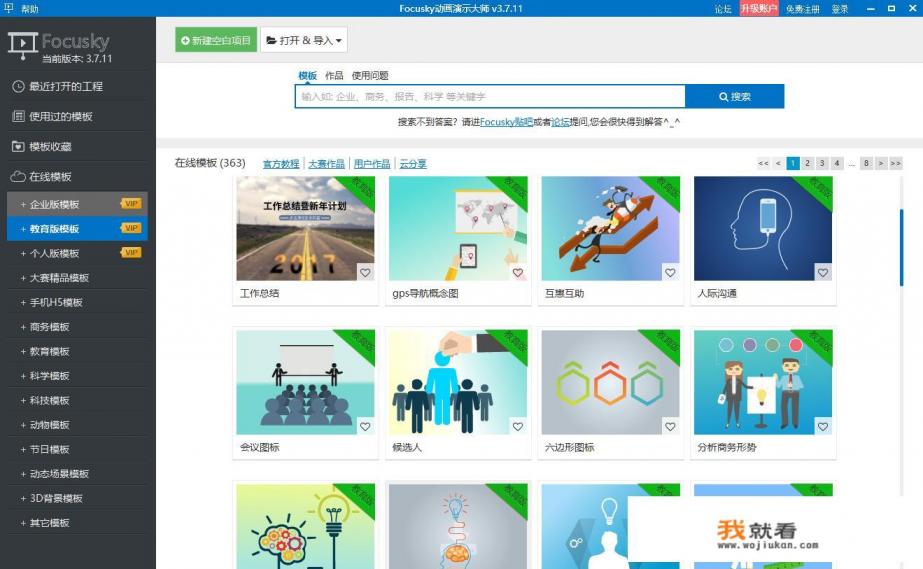Open the 帮助 menu in title bar
This screenshot has width=923, height=569.
29,8
